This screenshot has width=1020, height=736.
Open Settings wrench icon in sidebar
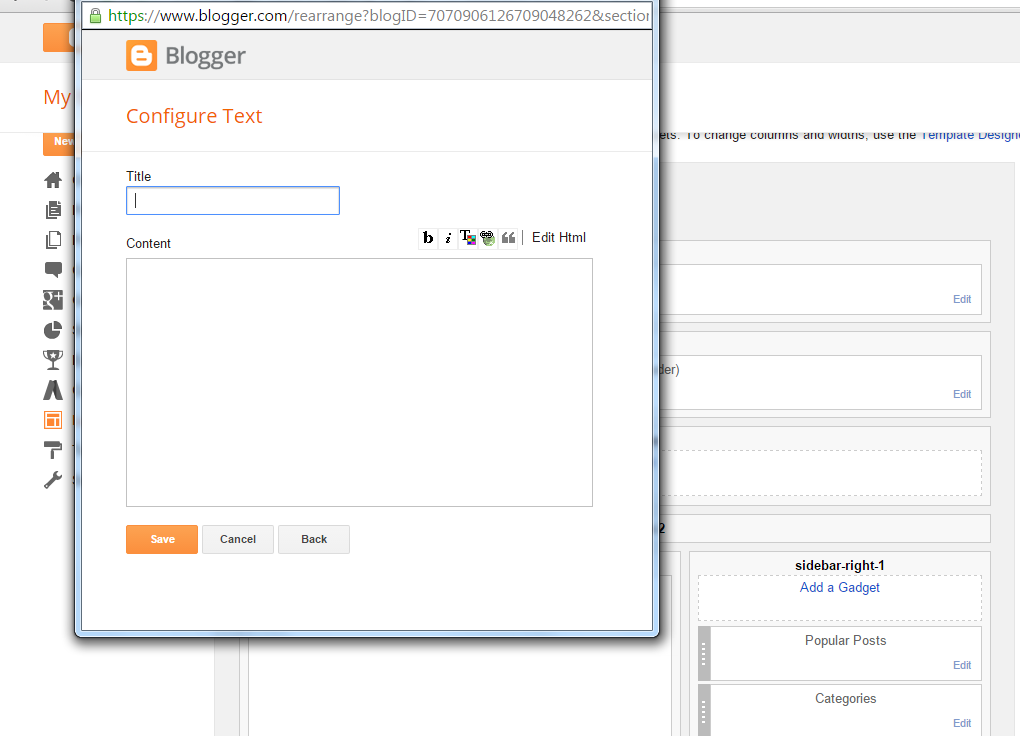[53, 480]
